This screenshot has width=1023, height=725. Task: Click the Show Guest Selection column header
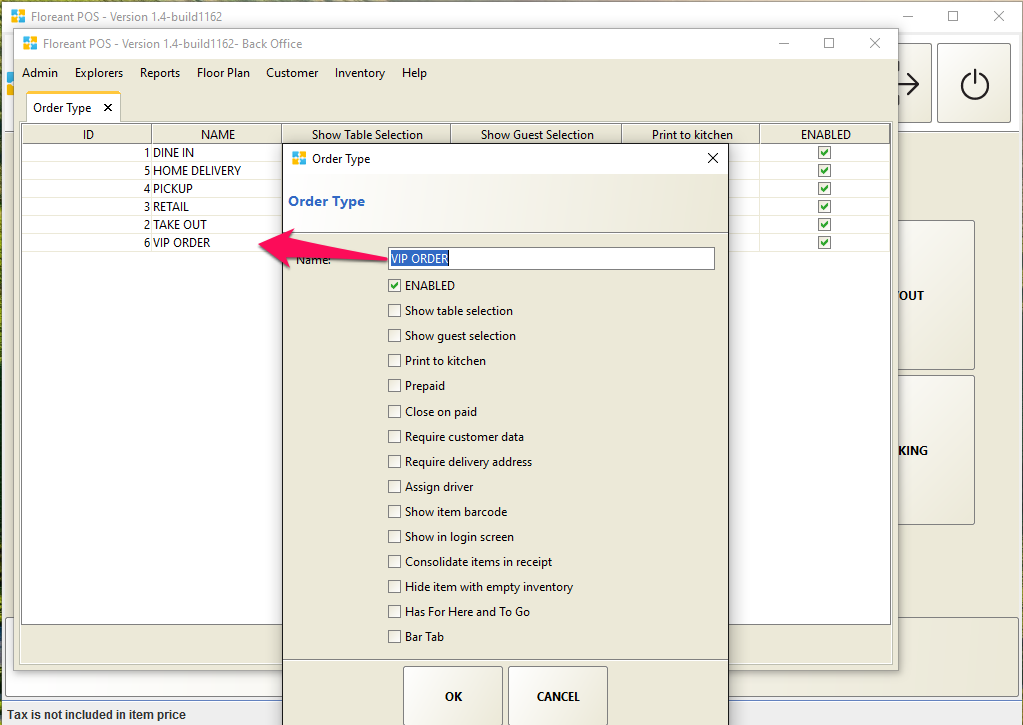pyautogui.click(x=536, y=134)
